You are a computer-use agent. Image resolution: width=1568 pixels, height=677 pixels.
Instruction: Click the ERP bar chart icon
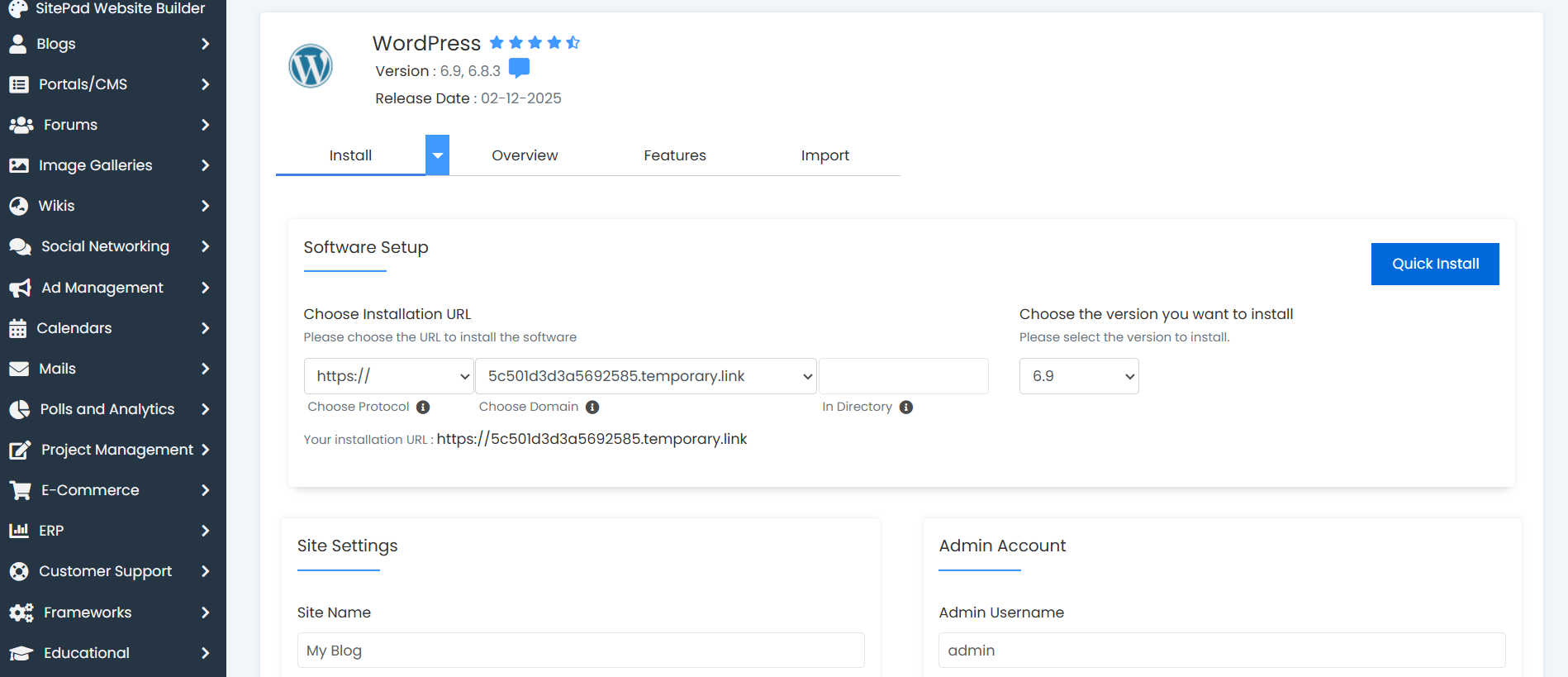coord(19,531)
